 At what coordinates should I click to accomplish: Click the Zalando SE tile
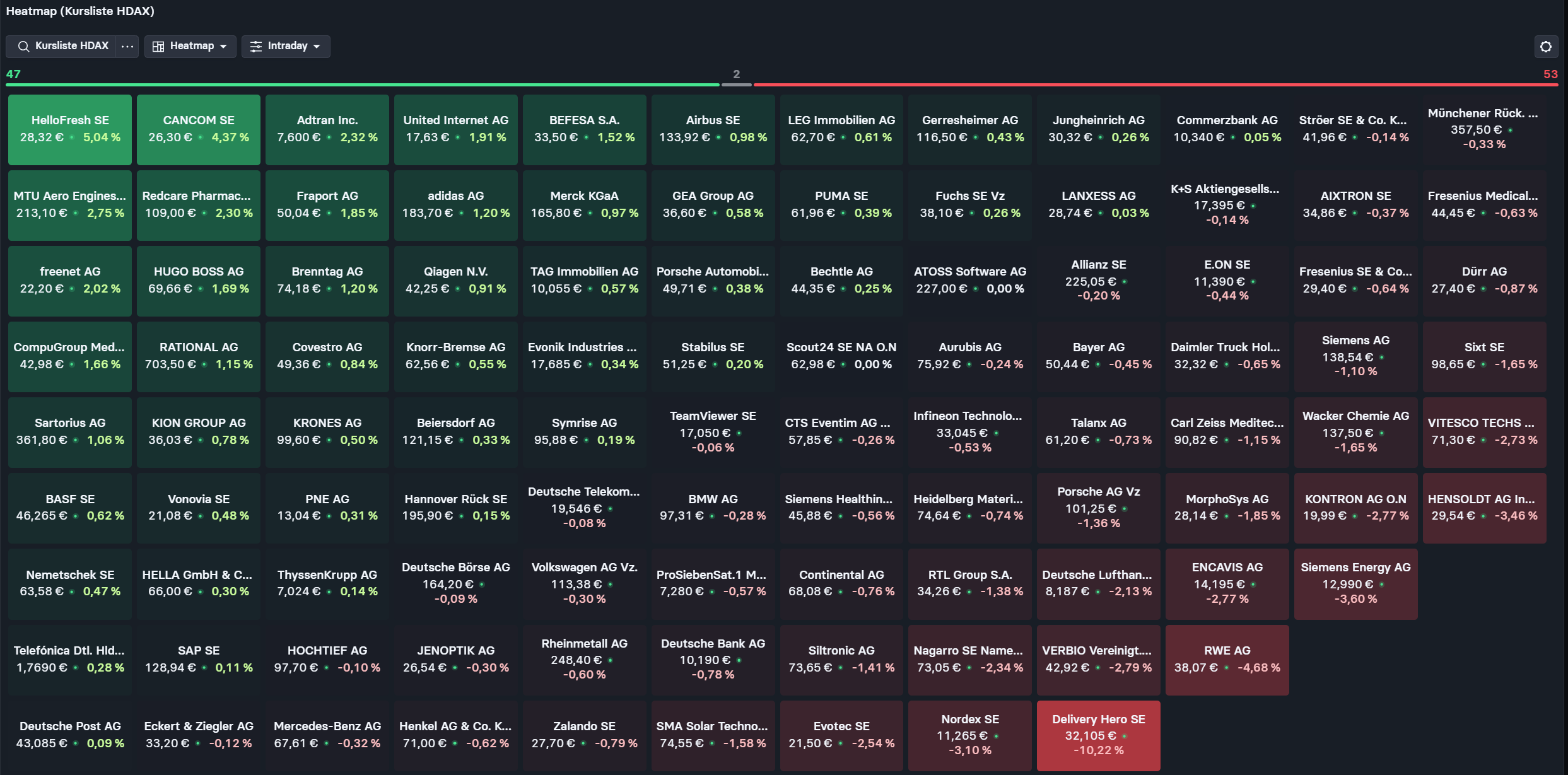point(585,735)
